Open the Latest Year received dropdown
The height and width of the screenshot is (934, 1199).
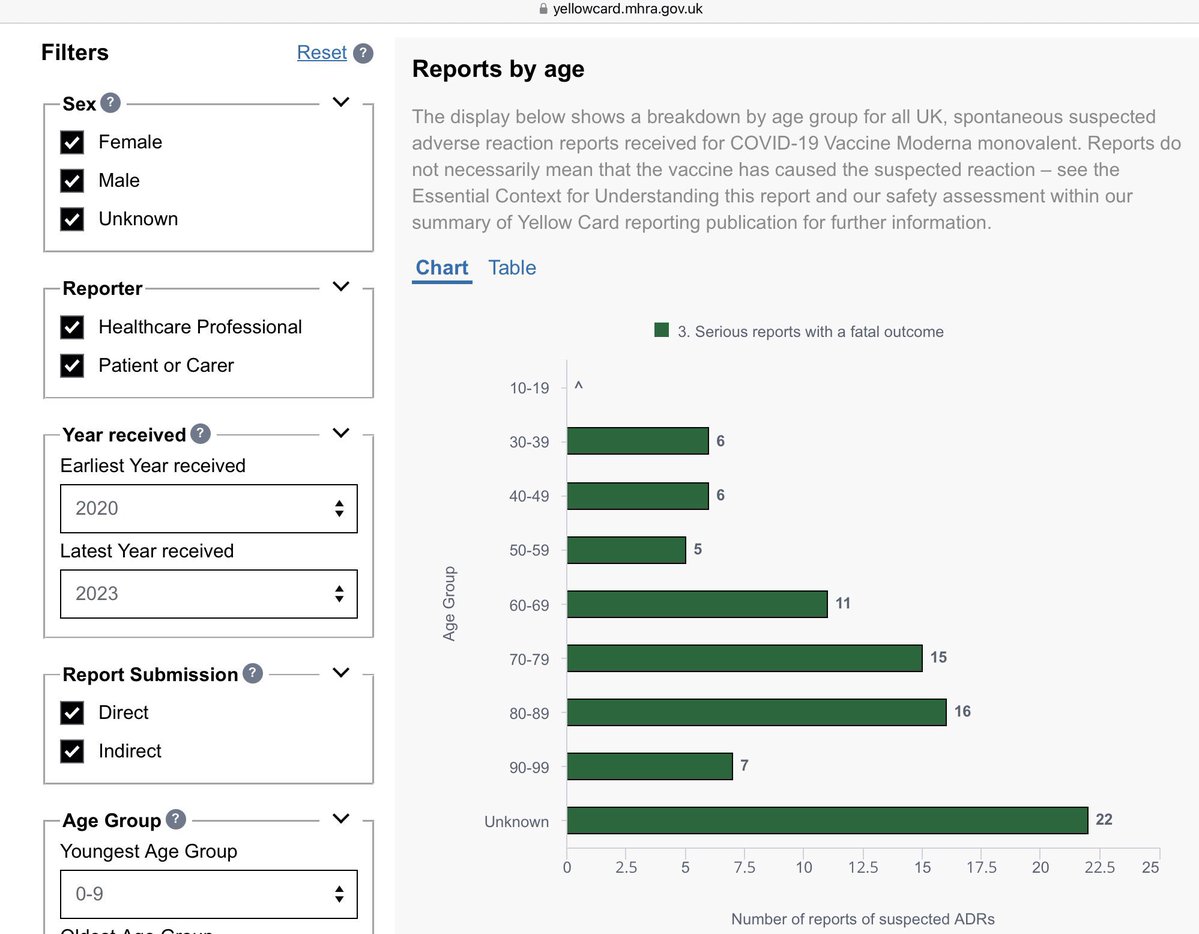click(x=208, y=593)
